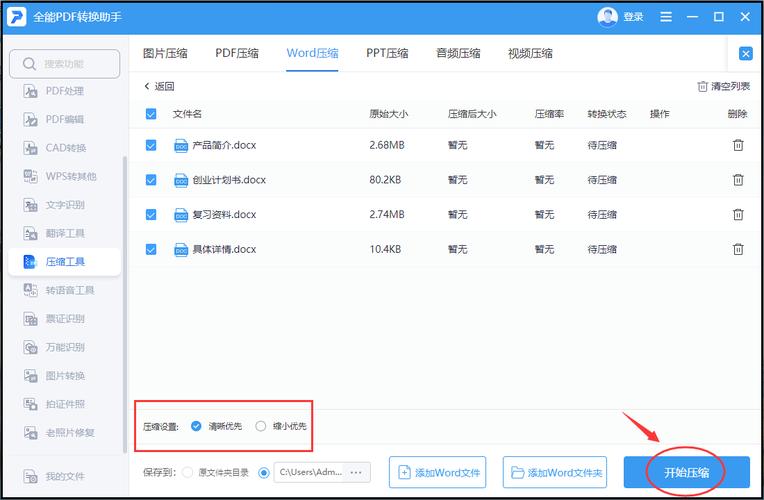Image resolution: width=764 pixels, height=500 pixels.
Task: Click 开始压缩 button
Action: point(687,472)
